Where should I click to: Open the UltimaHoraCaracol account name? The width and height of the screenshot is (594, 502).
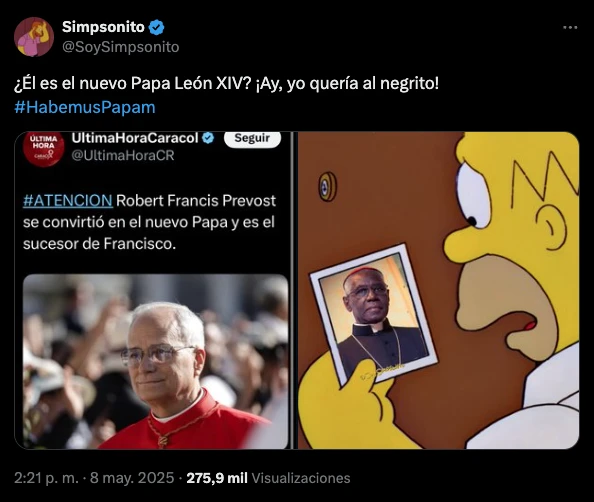pos(135,138)
